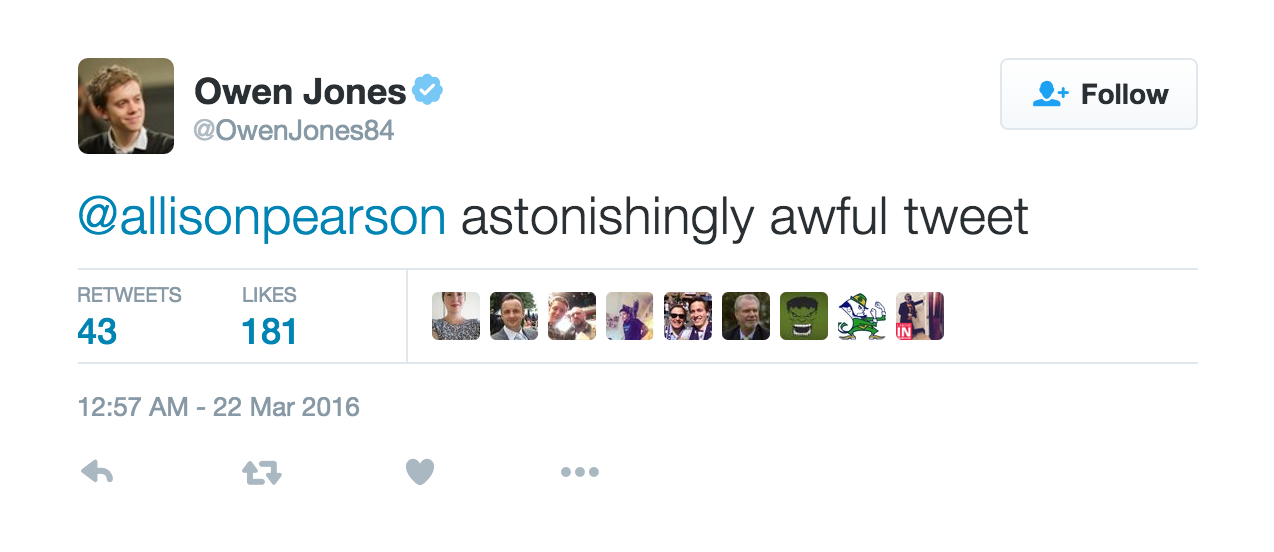
Task: Select the second liker avatar, man in gray suit
Action: pos(514,316)
